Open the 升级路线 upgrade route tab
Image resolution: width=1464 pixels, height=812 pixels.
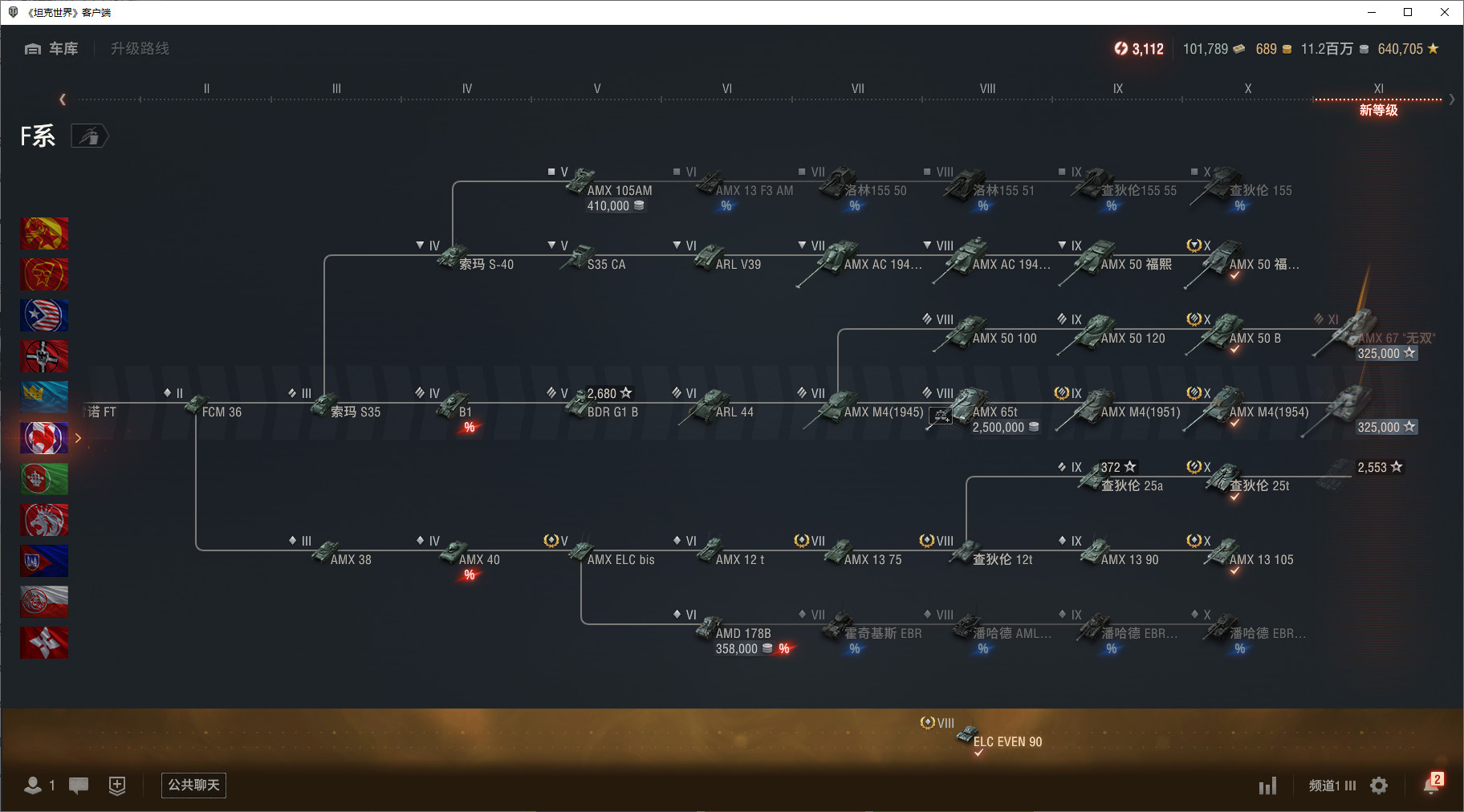pyautogui.click(x=140, y=49)
